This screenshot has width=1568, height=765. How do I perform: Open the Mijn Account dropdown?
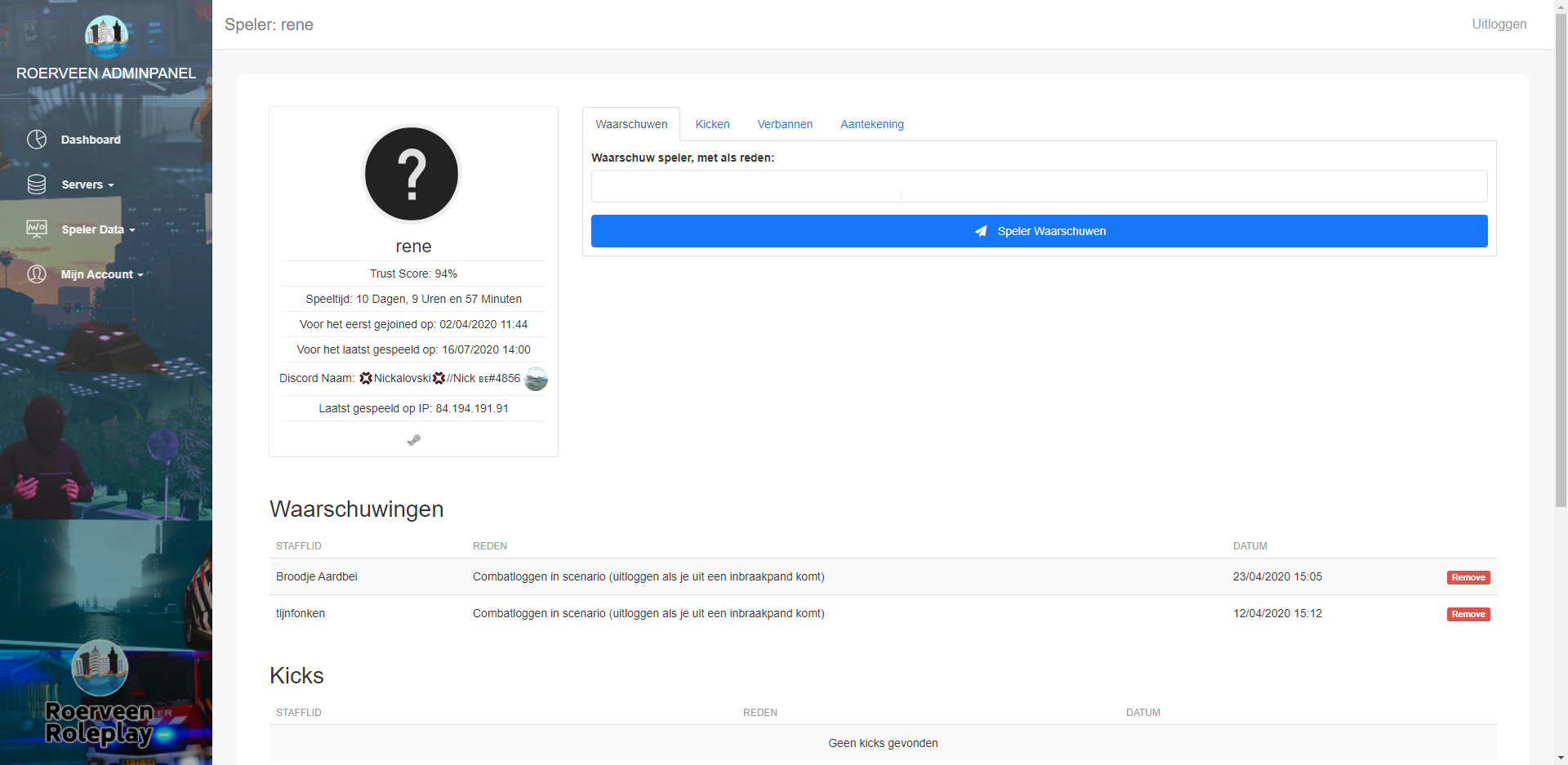pos(101,274)
